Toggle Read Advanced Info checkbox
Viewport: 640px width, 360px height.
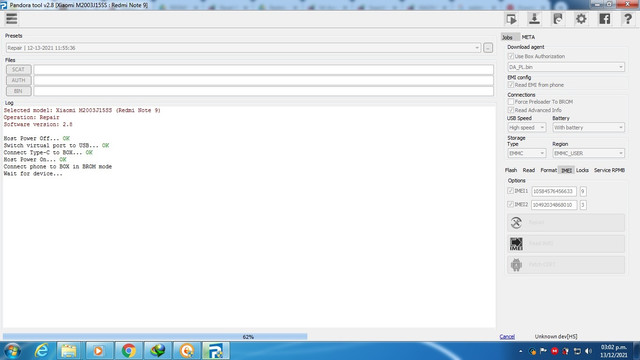pyautogui.click(x=510, y=110)
